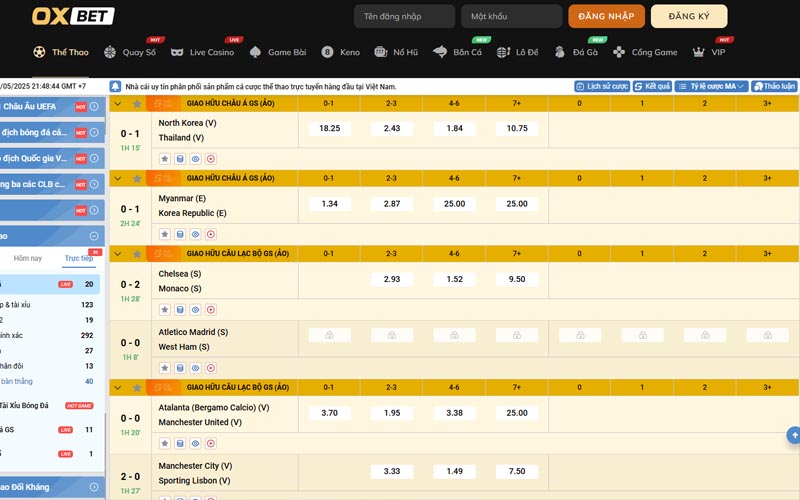The height and width of the screenshot is (500, 800).
Task: Click the ĐĂNG NHẬP login button
Action: (607, 16)
